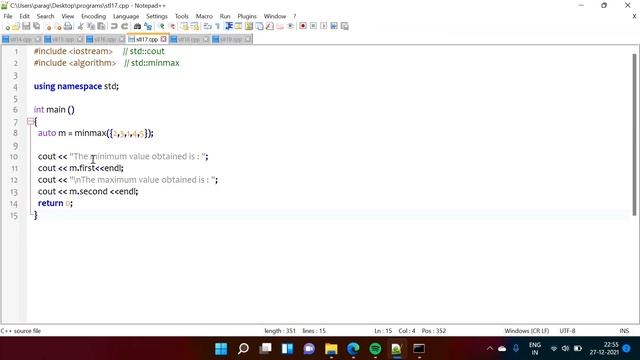Open the Edit menu
640x360 pixels.
(x=24, y=16)
